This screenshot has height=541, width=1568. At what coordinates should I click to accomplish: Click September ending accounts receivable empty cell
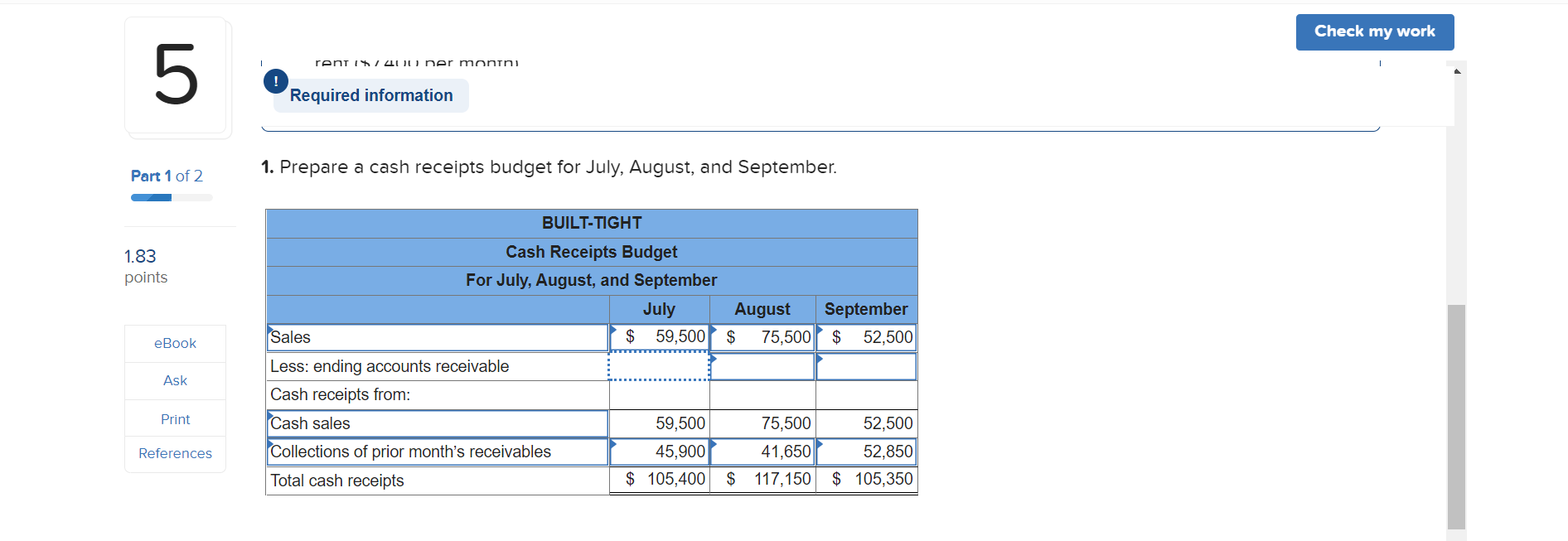(867, 366)
